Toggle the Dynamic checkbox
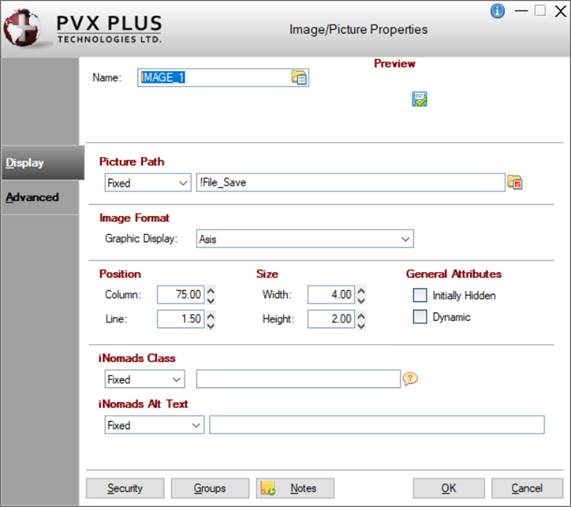The image size is (571, 507). tap(420, 317)
